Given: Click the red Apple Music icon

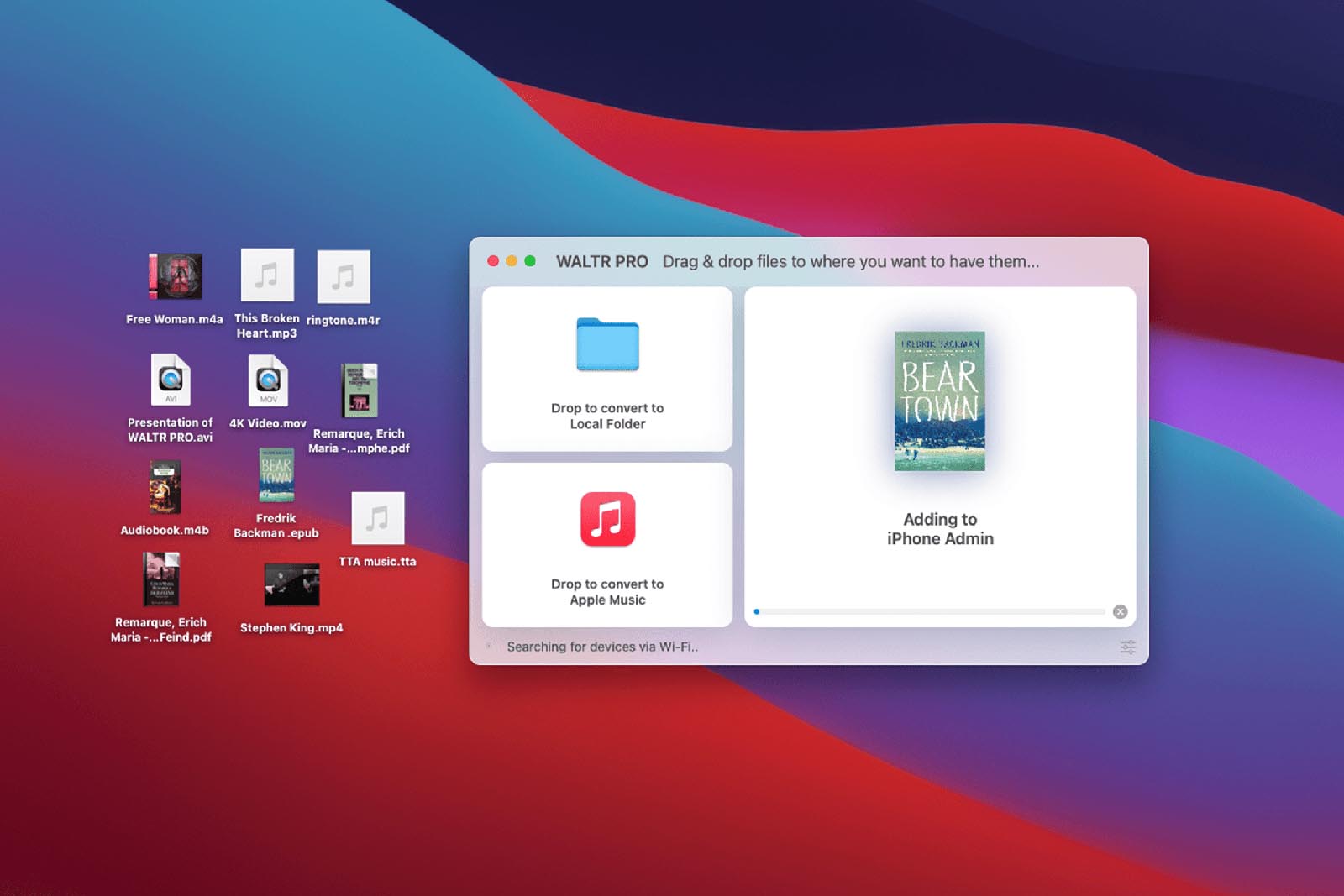Looking at the screenshot, I should coord(607,519).
